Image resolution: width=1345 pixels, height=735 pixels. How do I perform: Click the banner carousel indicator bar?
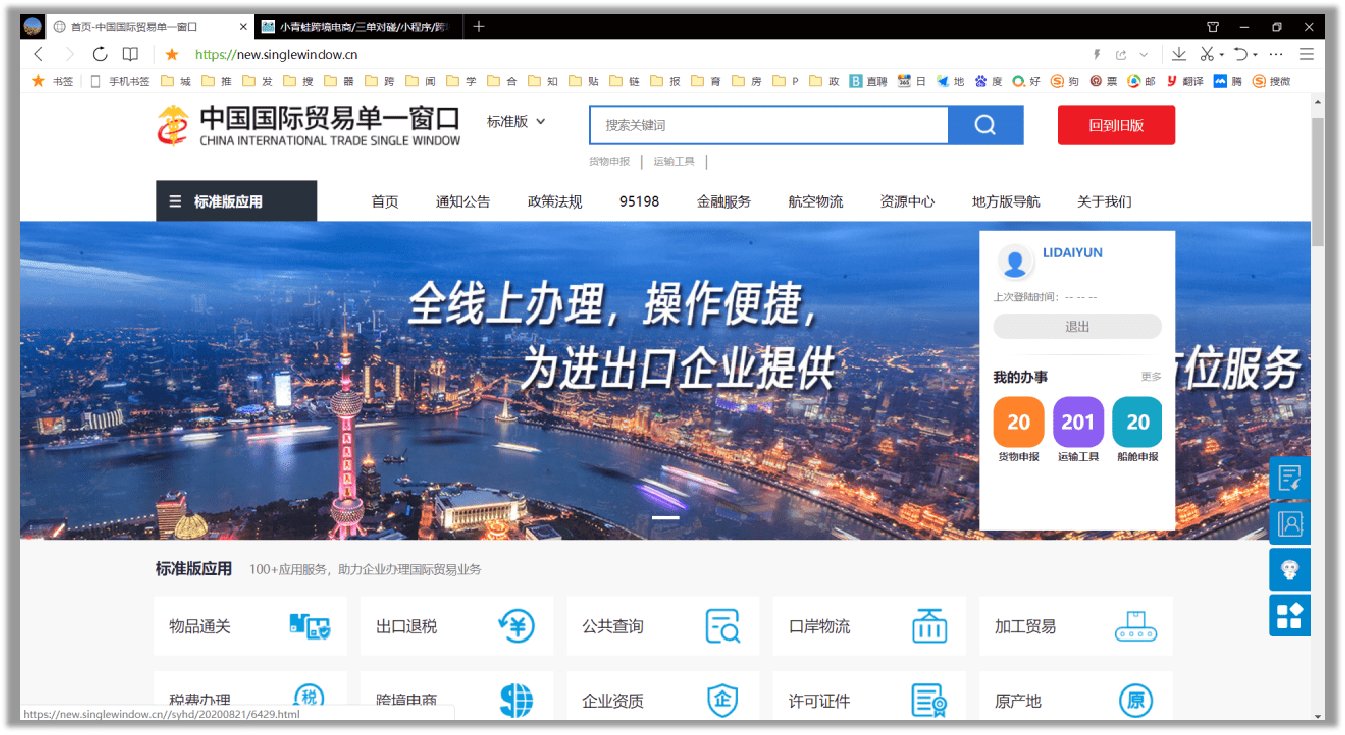(x=666, y=517)
